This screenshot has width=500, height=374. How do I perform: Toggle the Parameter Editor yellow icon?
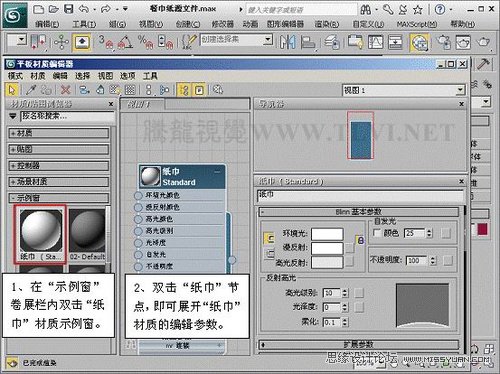click(199, 90)
